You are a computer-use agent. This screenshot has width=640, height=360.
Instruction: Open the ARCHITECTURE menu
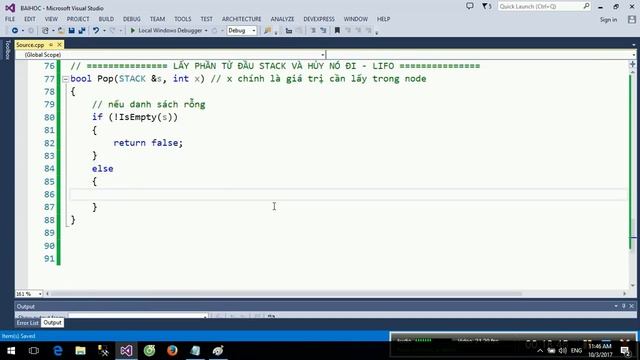(x=242, y=19)
